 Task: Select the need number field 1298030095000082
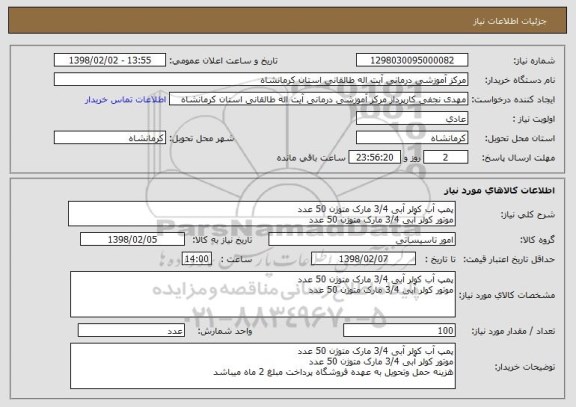click(x=412, y=60)
